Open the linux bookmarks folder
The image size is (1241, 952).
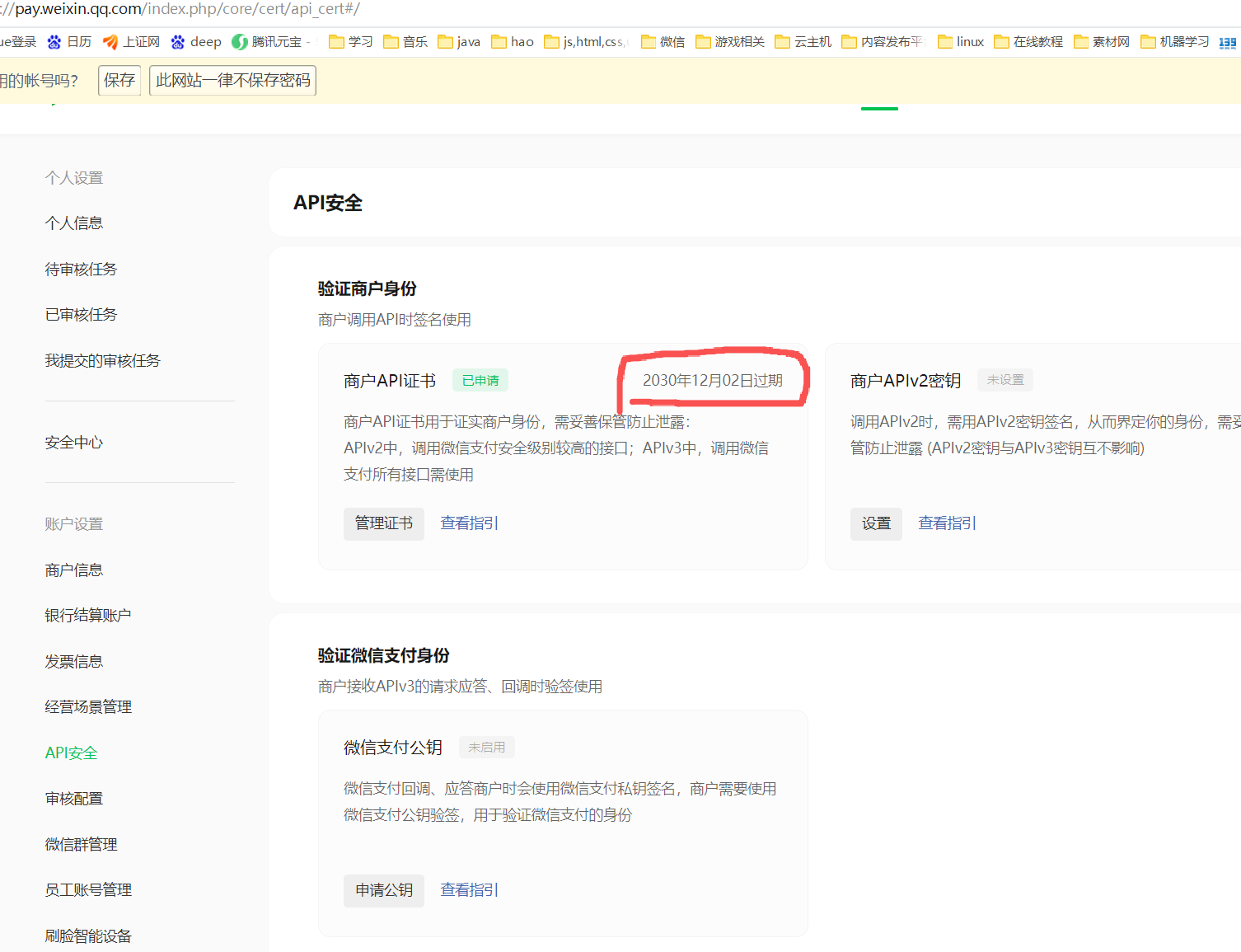pos(961,42)
